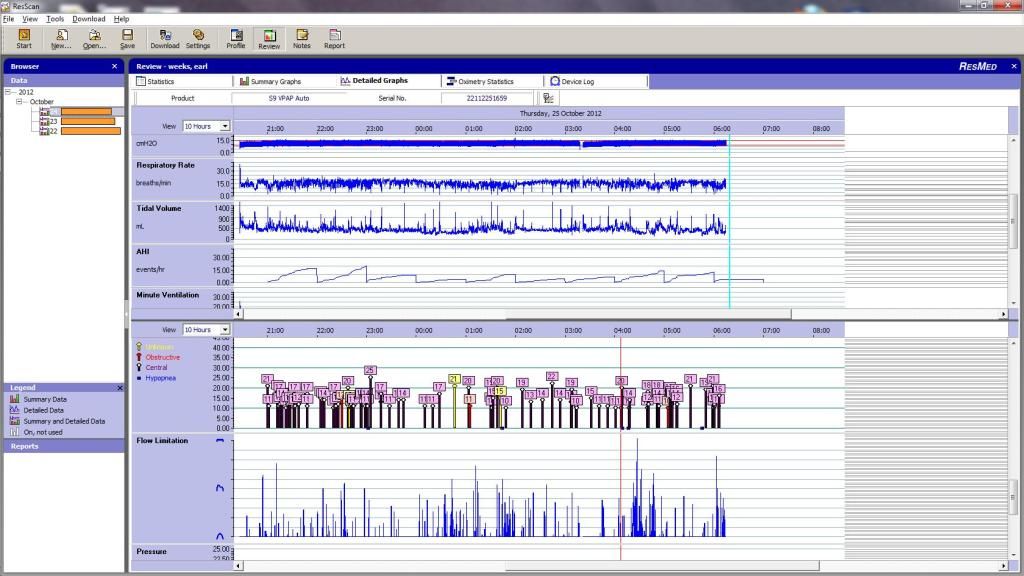
Task: Close the Legend panel
Action: [x=120, y=388]
